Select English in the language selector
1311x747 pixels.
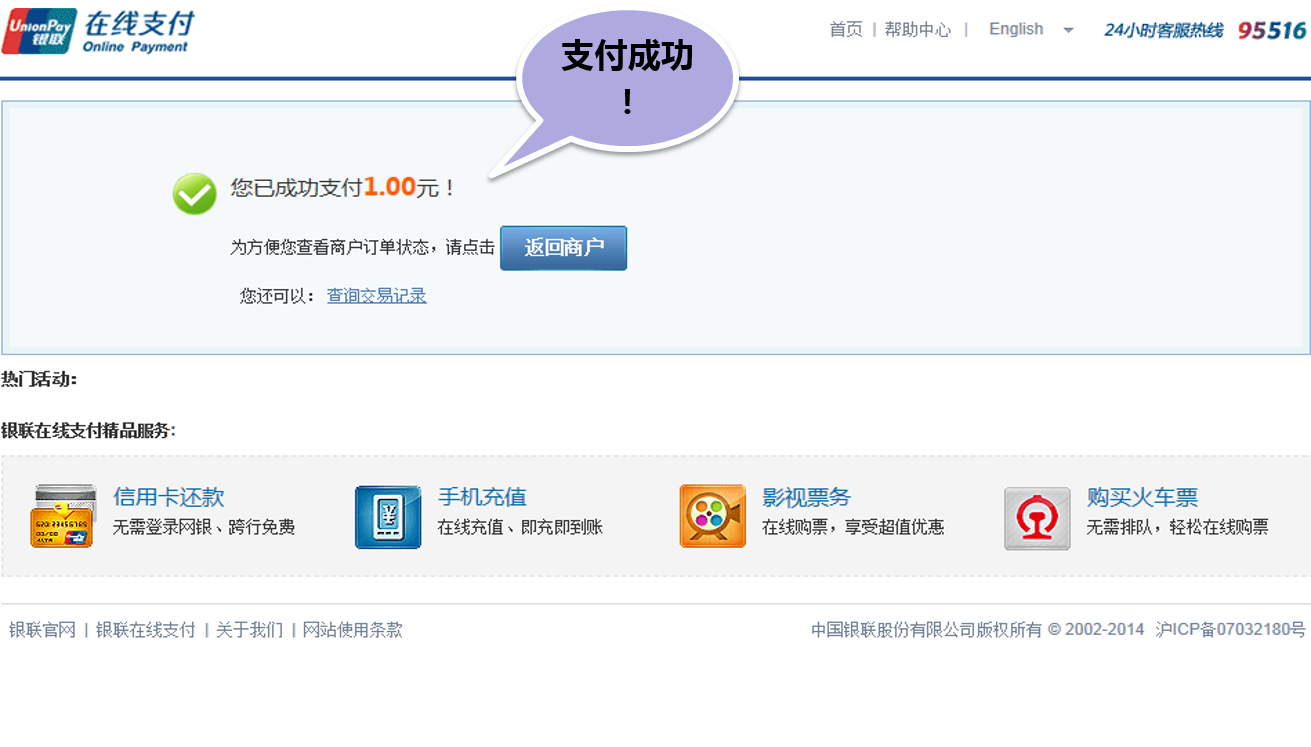click(x=1016, y=29)
